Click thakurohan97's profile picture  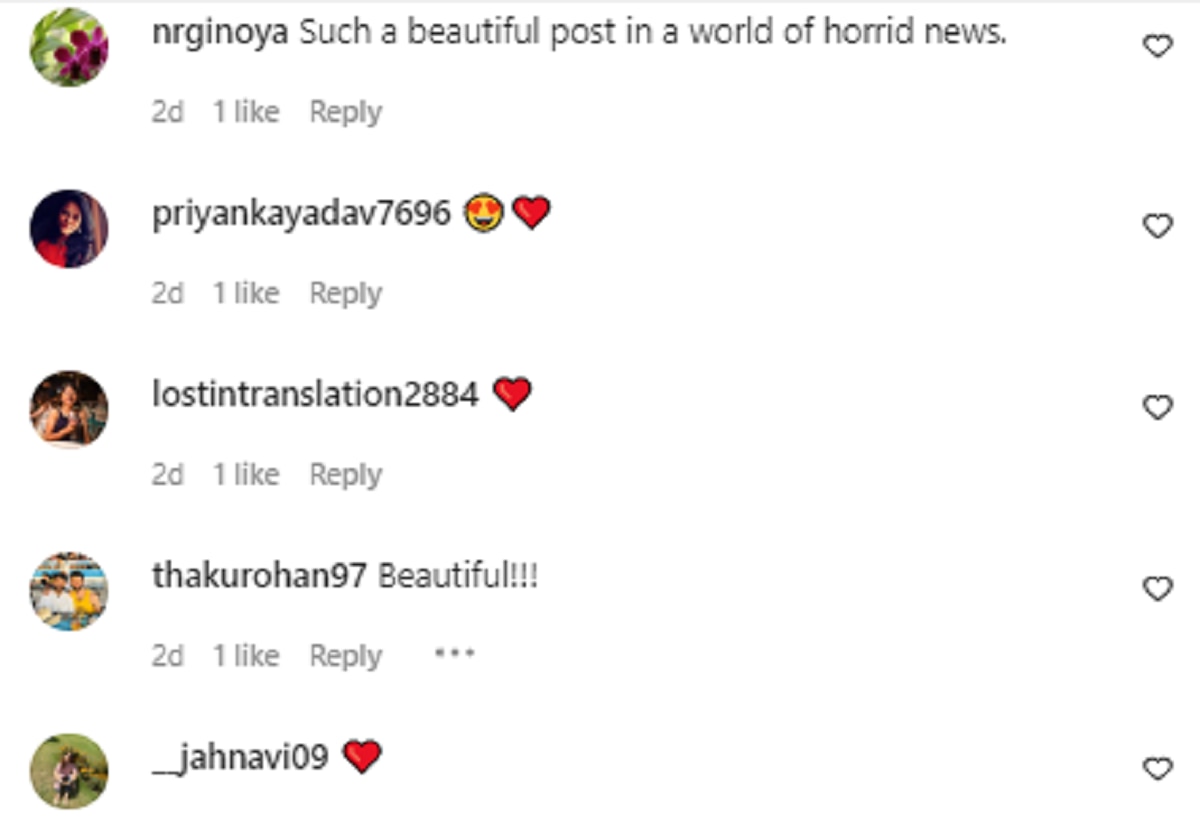(69, 591)
